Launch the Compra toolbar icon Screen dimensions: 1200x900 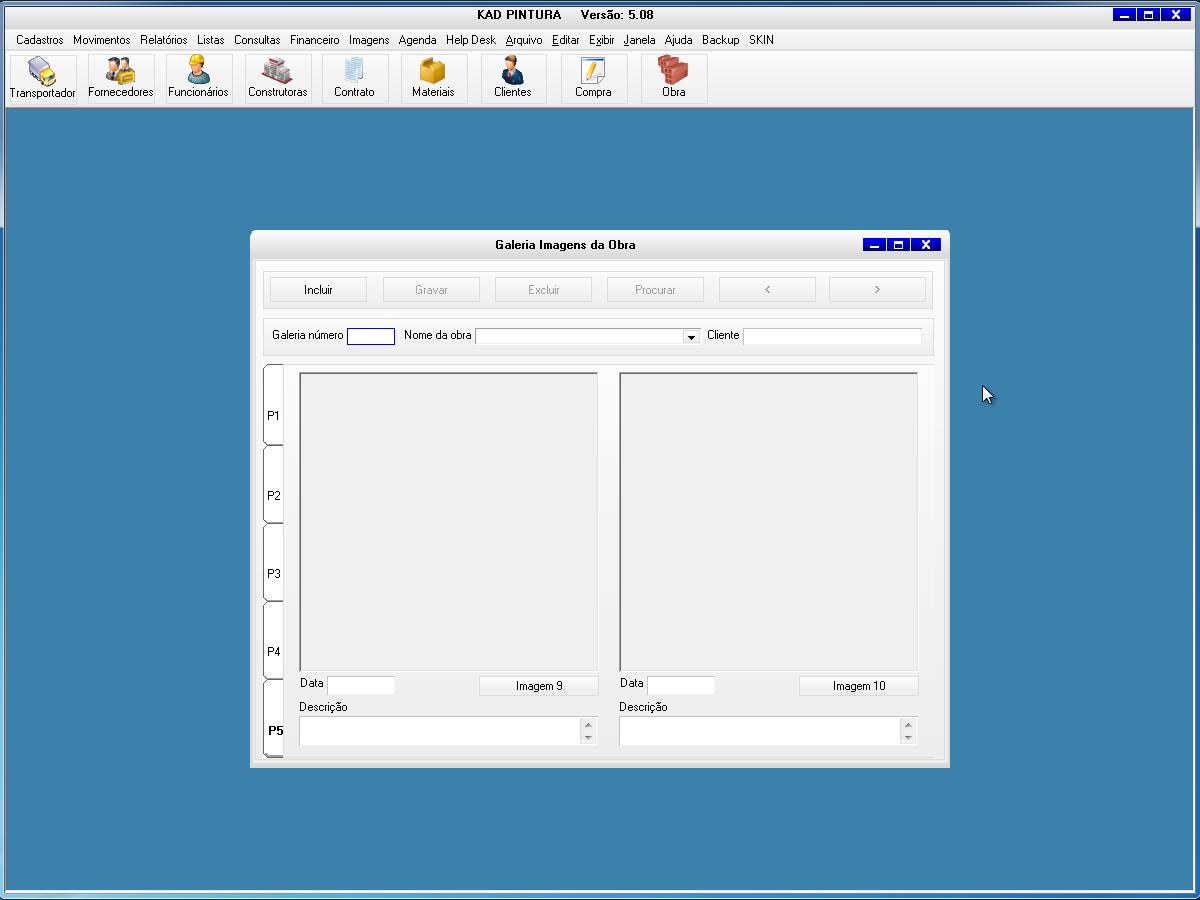pyautogui.click(x=593, y=78)
